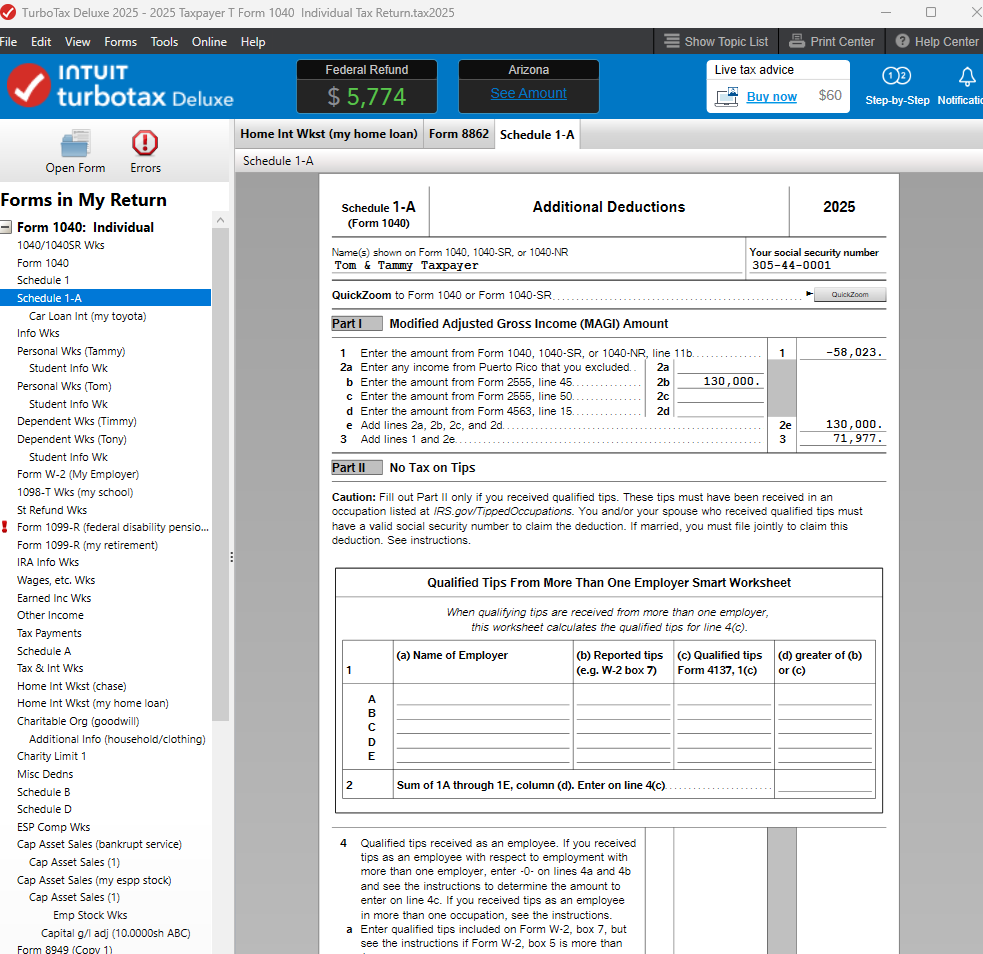Open the Notifications bell
Screen dimensions: 983x954
(966, 77)
